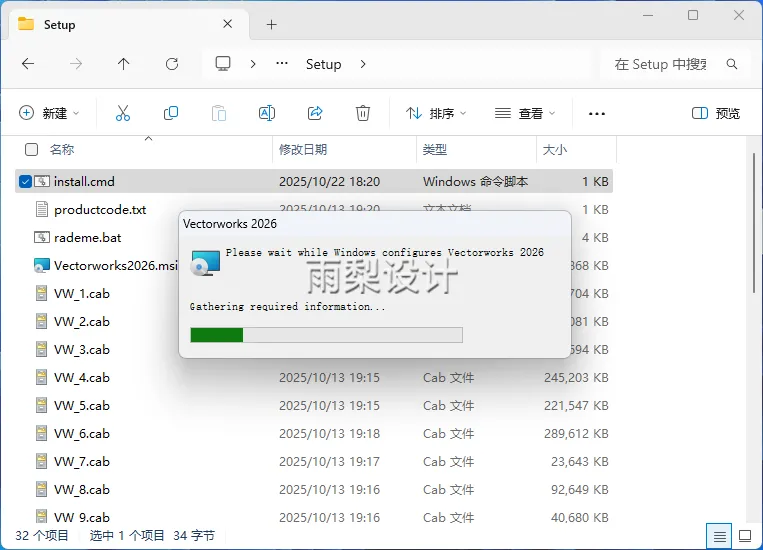The image size is (763, 550).
Task: Select file VW_3.cab
Action: [x=82, y=349]
